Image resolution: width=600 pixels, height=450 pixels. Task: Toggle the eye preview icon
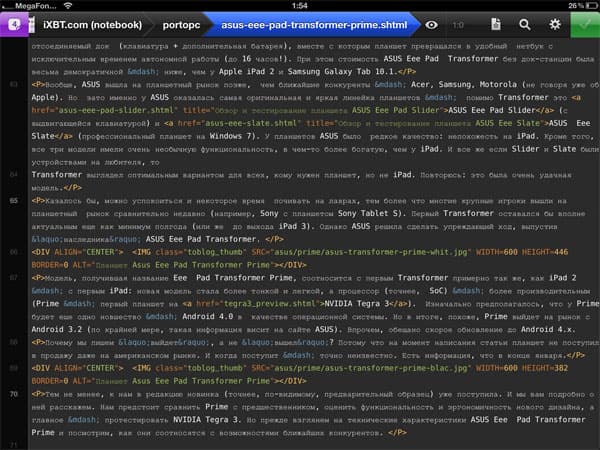431,25
